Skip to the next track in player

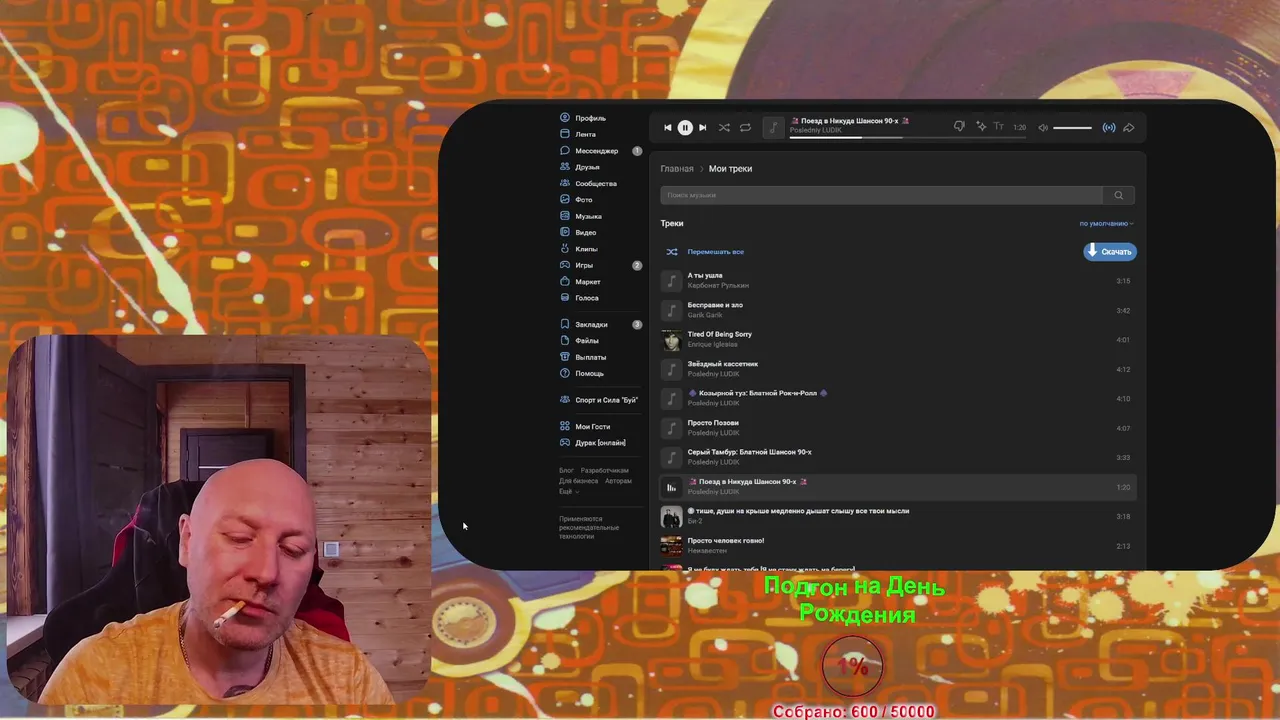pyautogui.click(x=702, y=127)
